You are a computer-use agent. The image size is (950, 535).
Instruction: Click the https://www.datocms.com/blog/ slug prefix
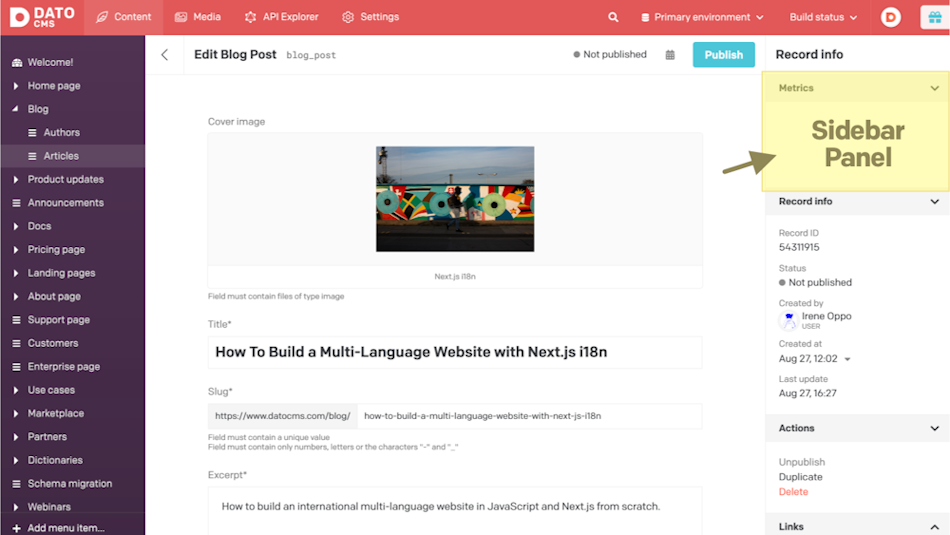tap(282, 416)
